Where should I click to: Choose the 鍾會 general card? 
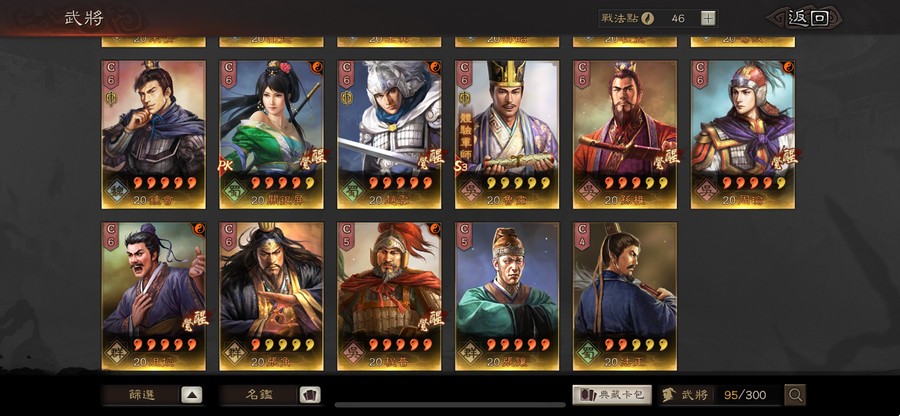(154, 134)
